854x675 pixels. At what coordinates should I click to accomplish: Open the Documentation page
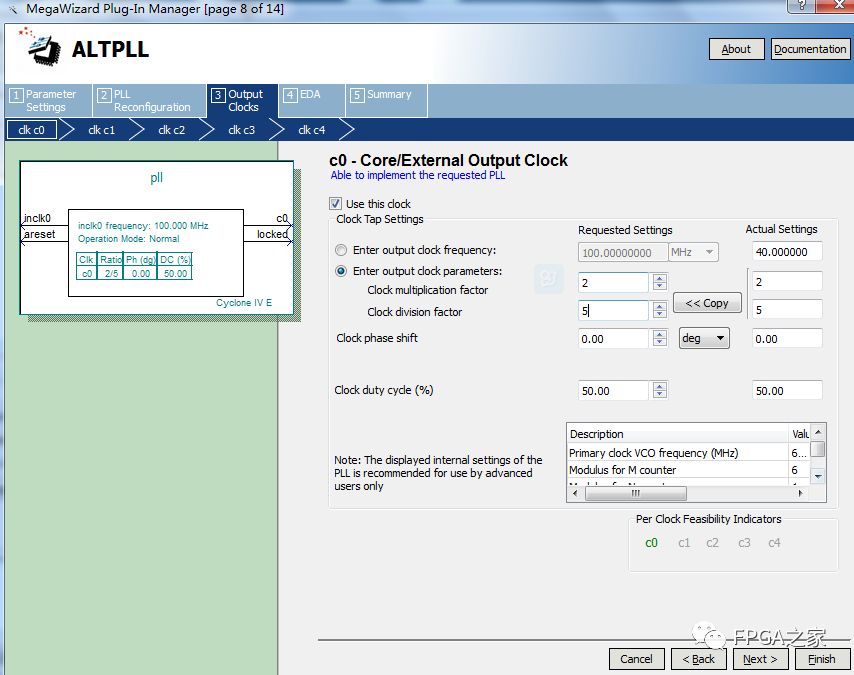809,49
